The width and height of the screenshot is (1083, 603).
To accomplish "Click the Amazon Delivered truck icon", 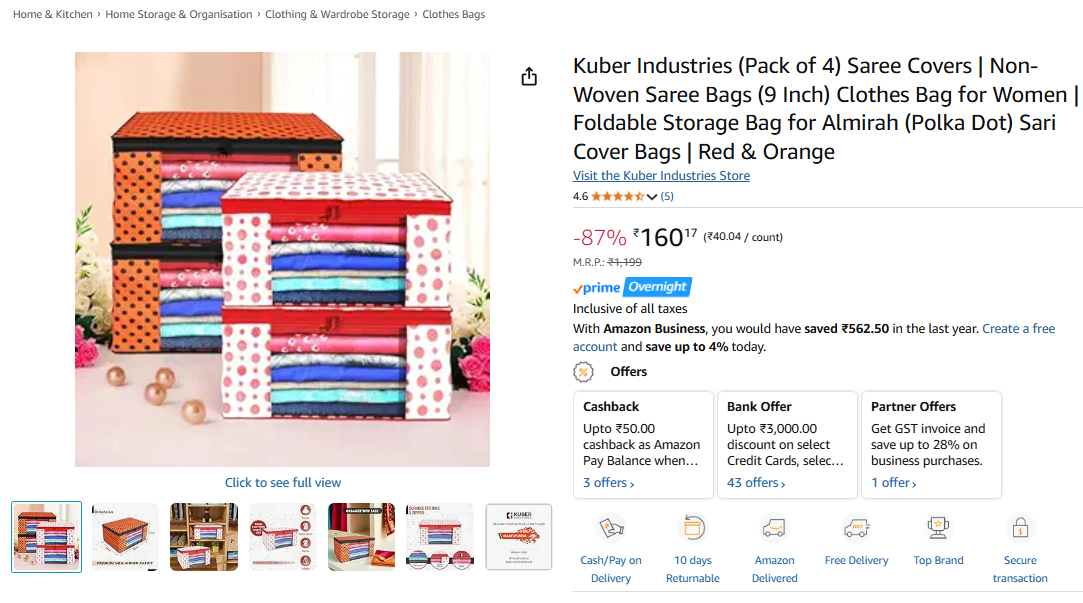I will click(x=774, y=528).
